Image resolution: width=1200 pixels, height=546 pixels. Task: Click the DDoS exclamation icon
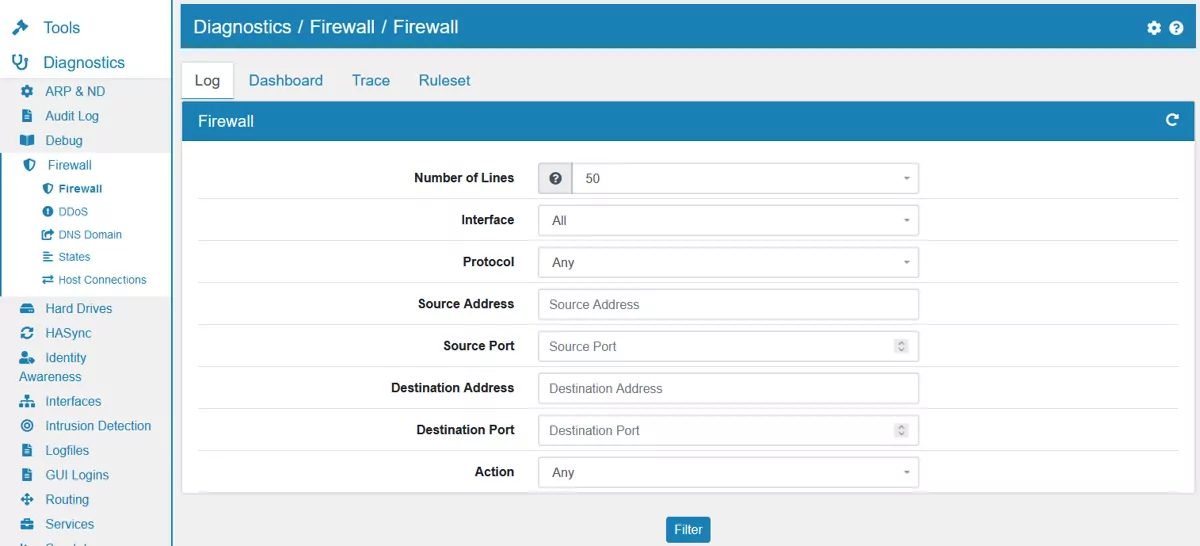47,212
